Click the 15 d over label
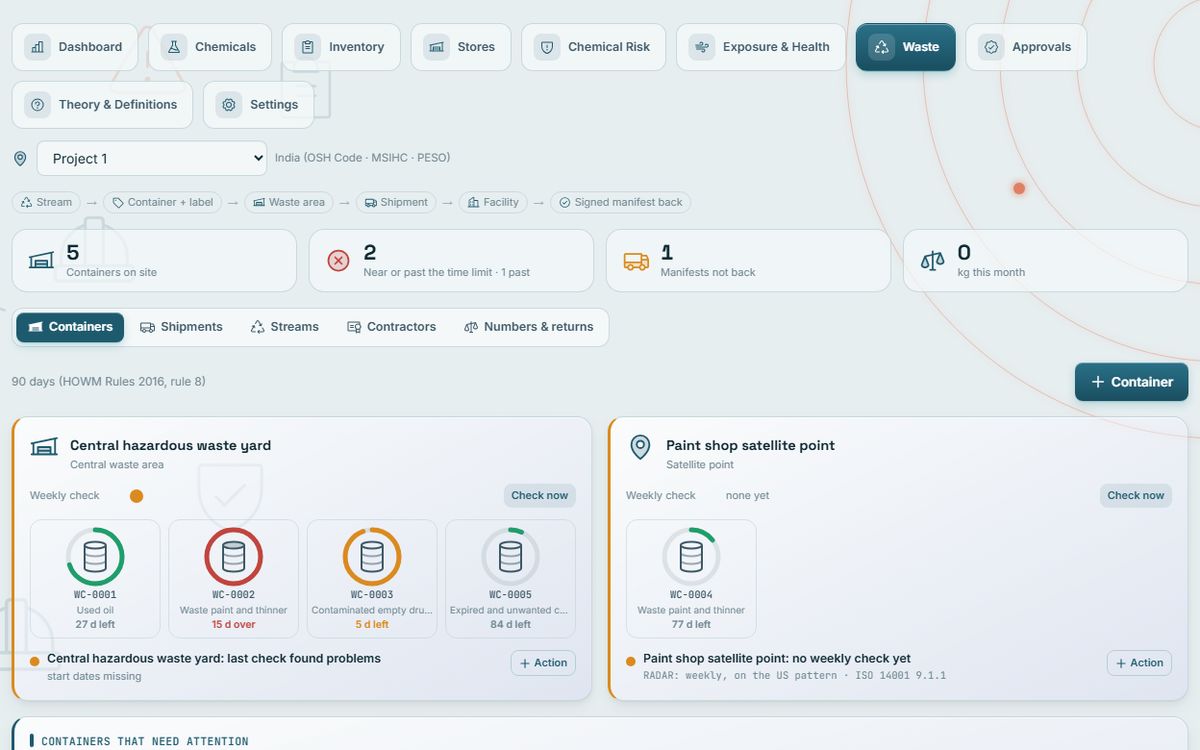The width and height of the screenshot is (1200, 750). 233,625
